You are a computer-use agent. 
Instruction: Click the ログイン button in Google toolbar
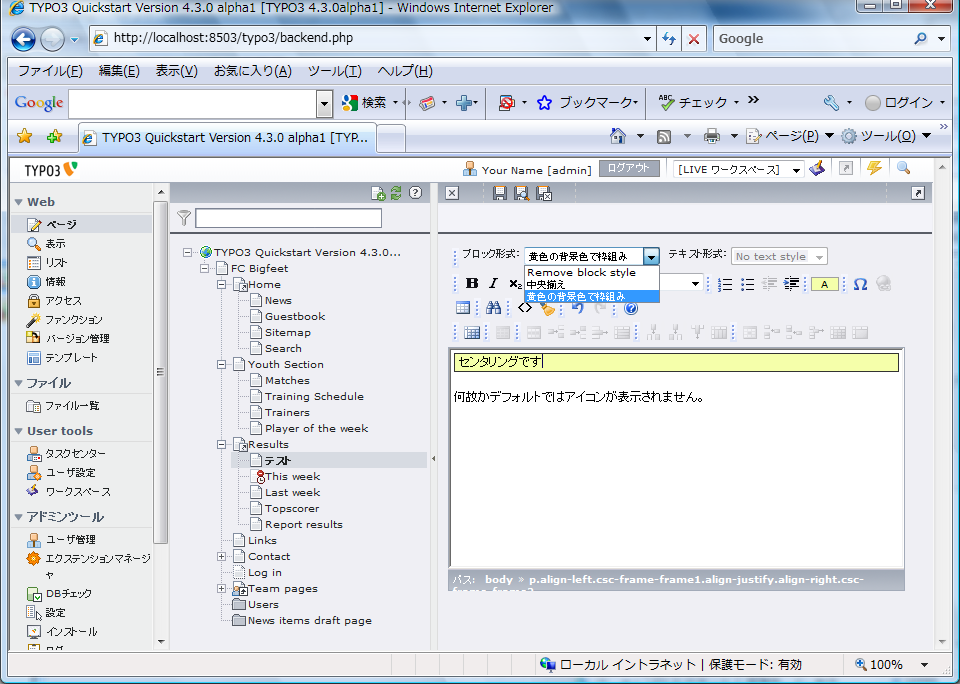pyautogui.click(x=899, y=103)
